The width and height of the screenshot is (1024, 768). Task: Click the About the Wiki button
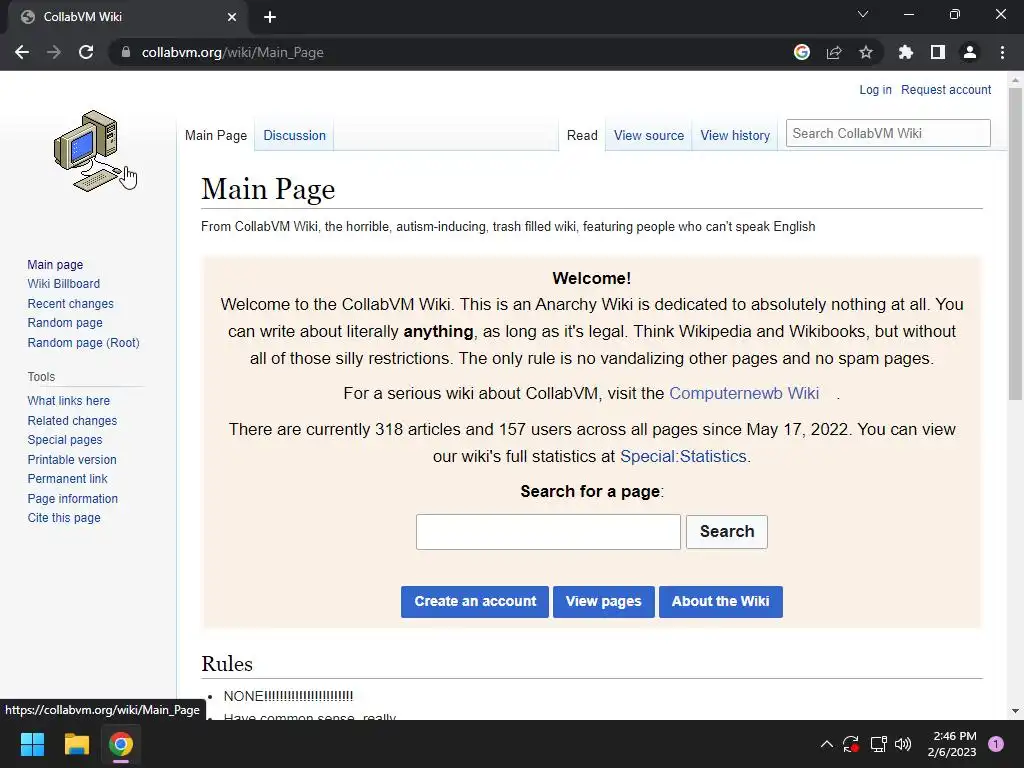(720, 601)
